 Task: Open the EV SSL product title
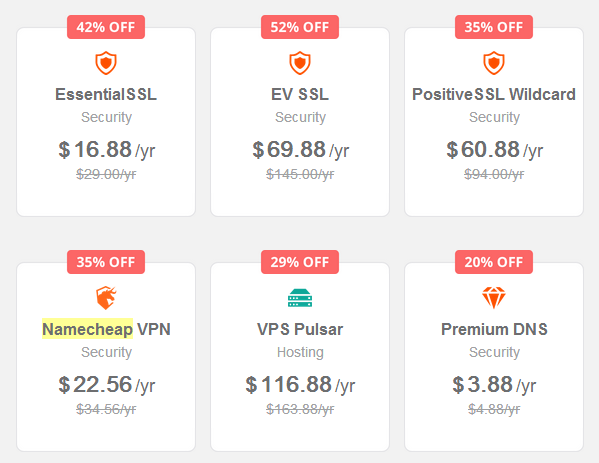coord(300,94)
